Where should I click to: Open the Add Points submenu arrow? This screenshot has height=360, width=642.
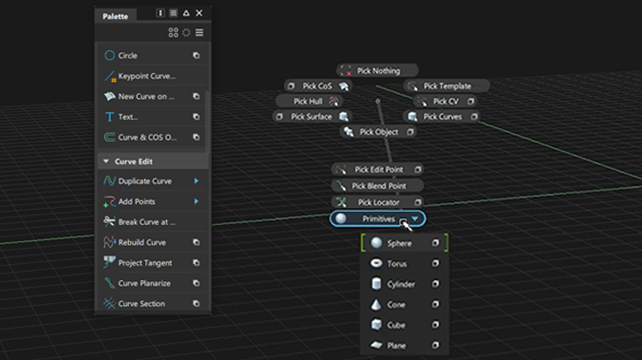point(196,201)
